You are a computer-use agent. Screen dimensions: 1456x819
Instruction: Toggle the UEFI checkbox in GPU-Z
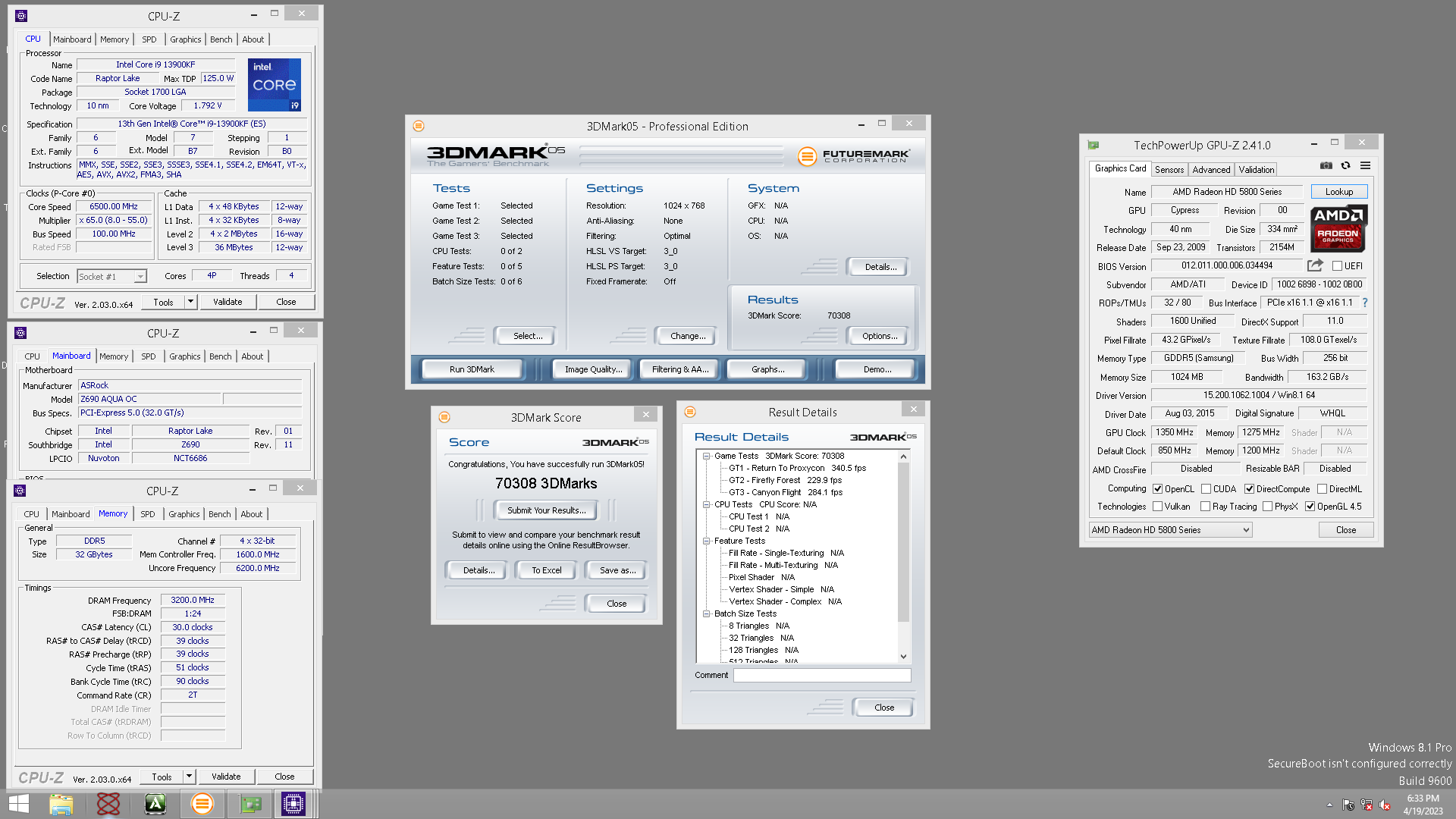[x=1337, y=266]
